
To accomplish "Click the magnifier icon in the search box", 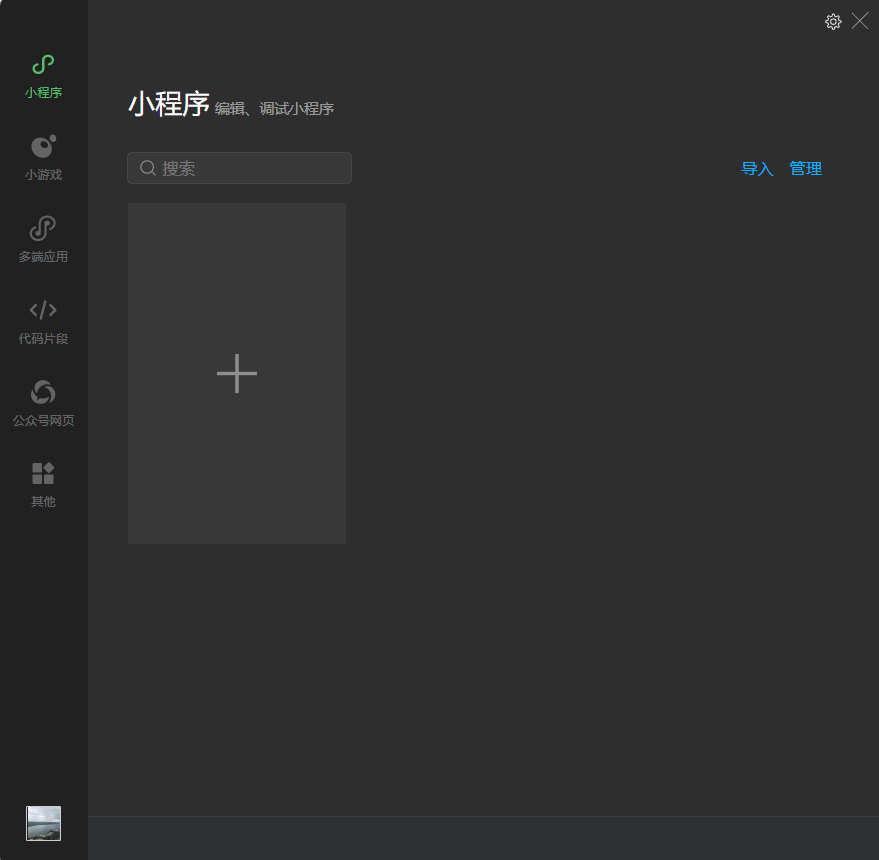I will [148, 168].
